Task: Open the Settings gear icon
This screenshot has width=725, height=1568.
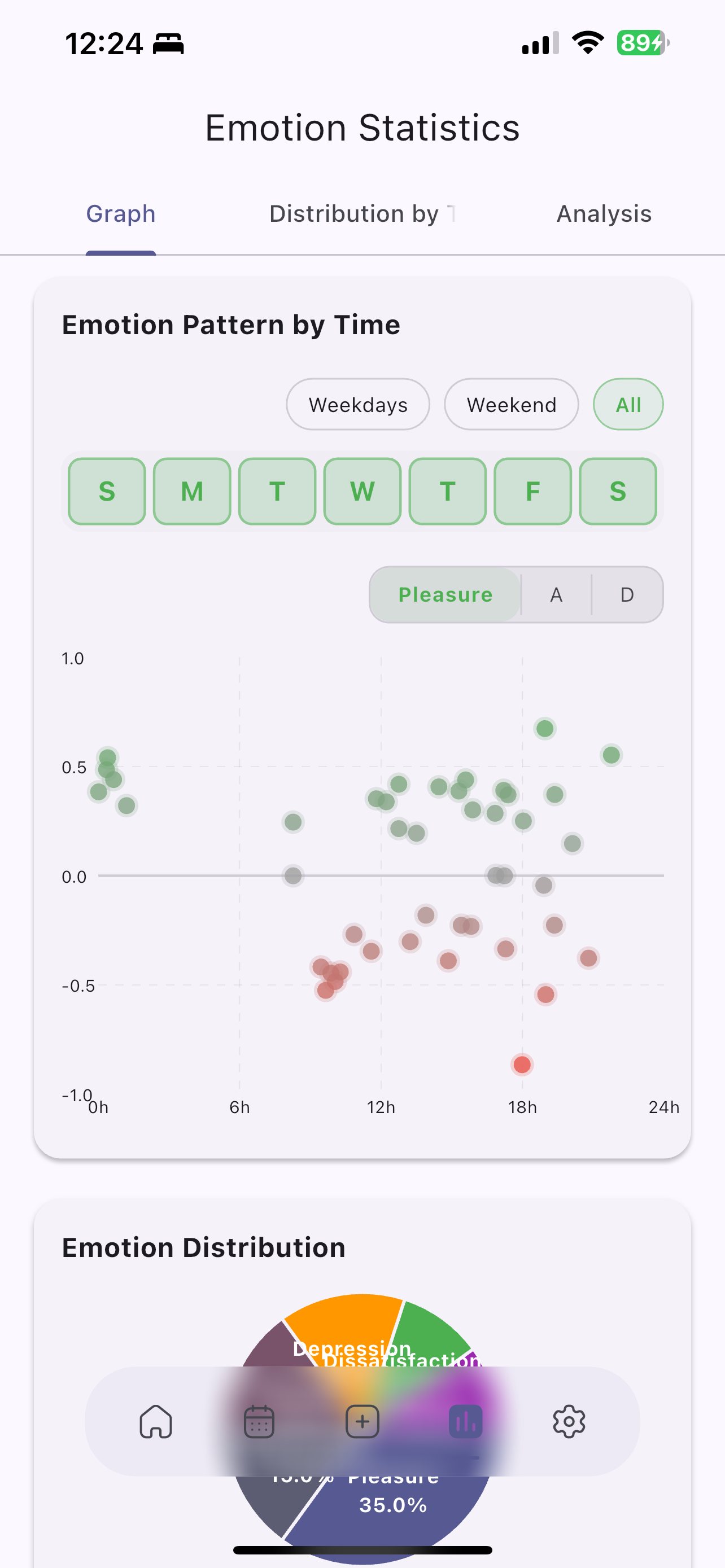Action: coord(569,1421)
